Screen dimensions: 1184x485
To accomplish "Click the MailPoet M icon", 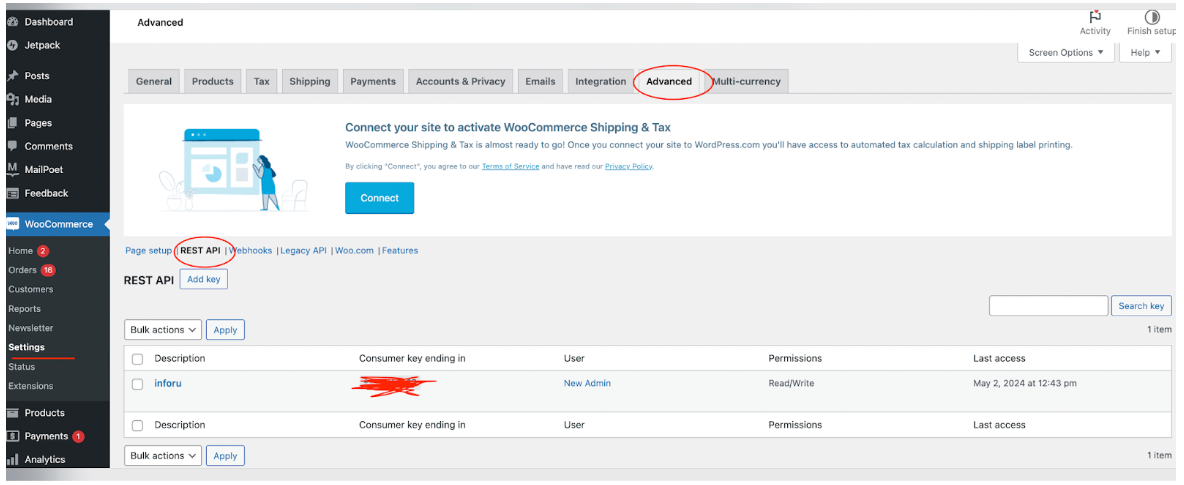I will [12, 168].
